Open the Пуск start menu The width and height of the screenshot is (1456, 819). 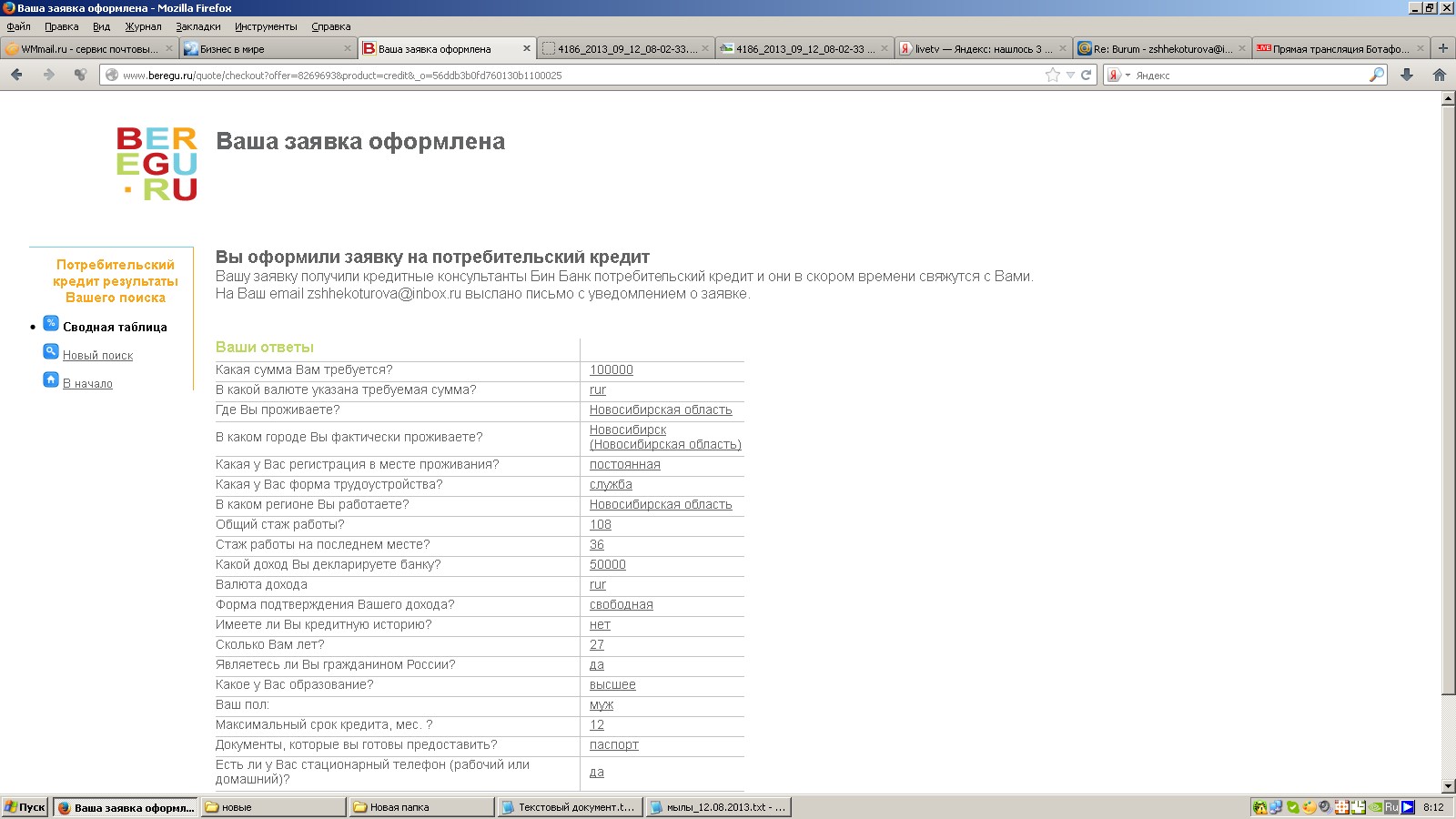pyautogui.click(x=25, y=807)
